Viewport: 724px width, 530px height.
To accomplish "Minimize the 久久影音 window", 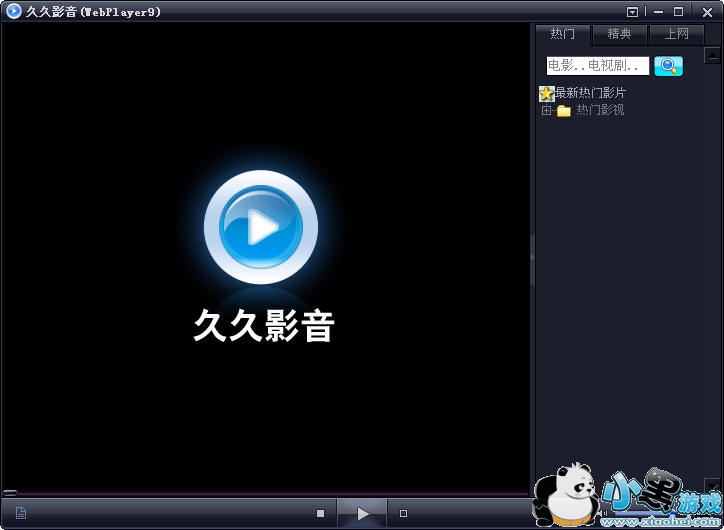I will [659, 12].
